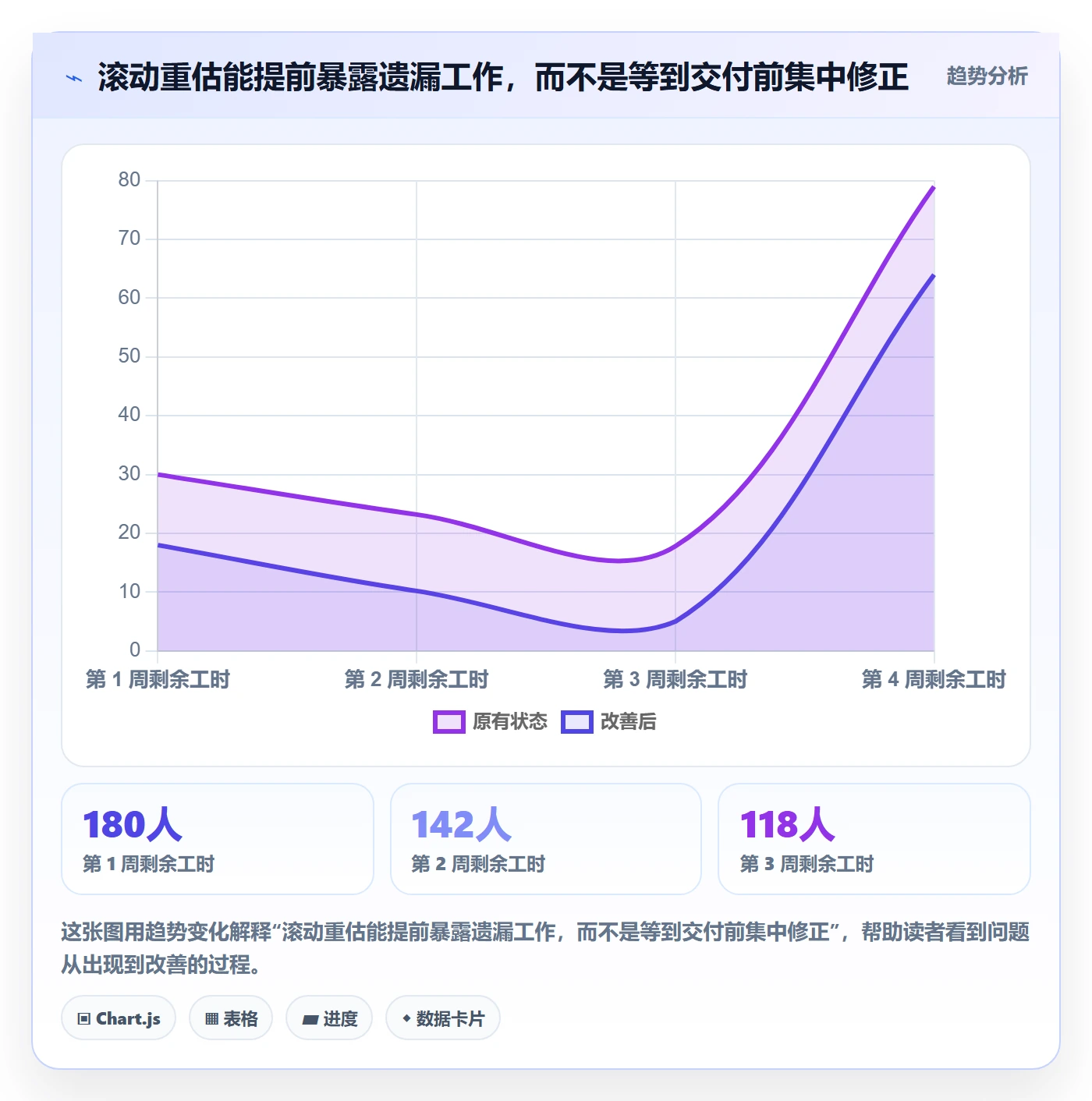The height and width of the screenshot is (1101, 1092).
Task: Click the 第 4 周剩余工时 x-axis label
Action: [x=934, y=679]
